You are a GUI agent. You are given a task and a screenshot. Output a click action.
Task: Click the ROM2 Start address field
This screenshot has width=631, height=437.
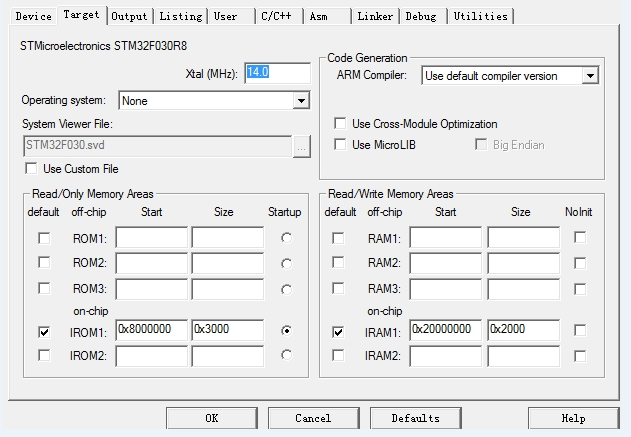(151, 263)
